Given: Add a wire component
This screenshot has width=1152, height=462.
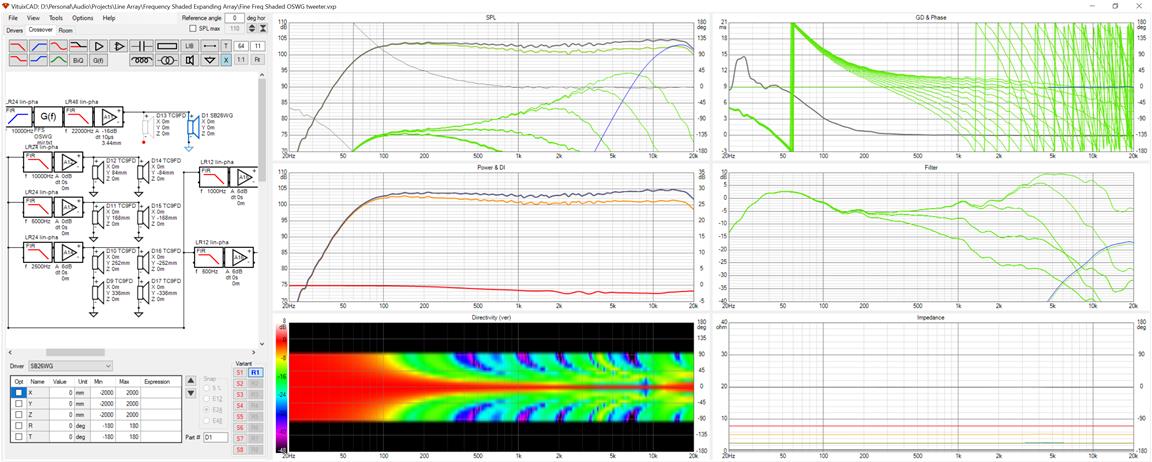Looking at the screenshot, I should [210, 46].
